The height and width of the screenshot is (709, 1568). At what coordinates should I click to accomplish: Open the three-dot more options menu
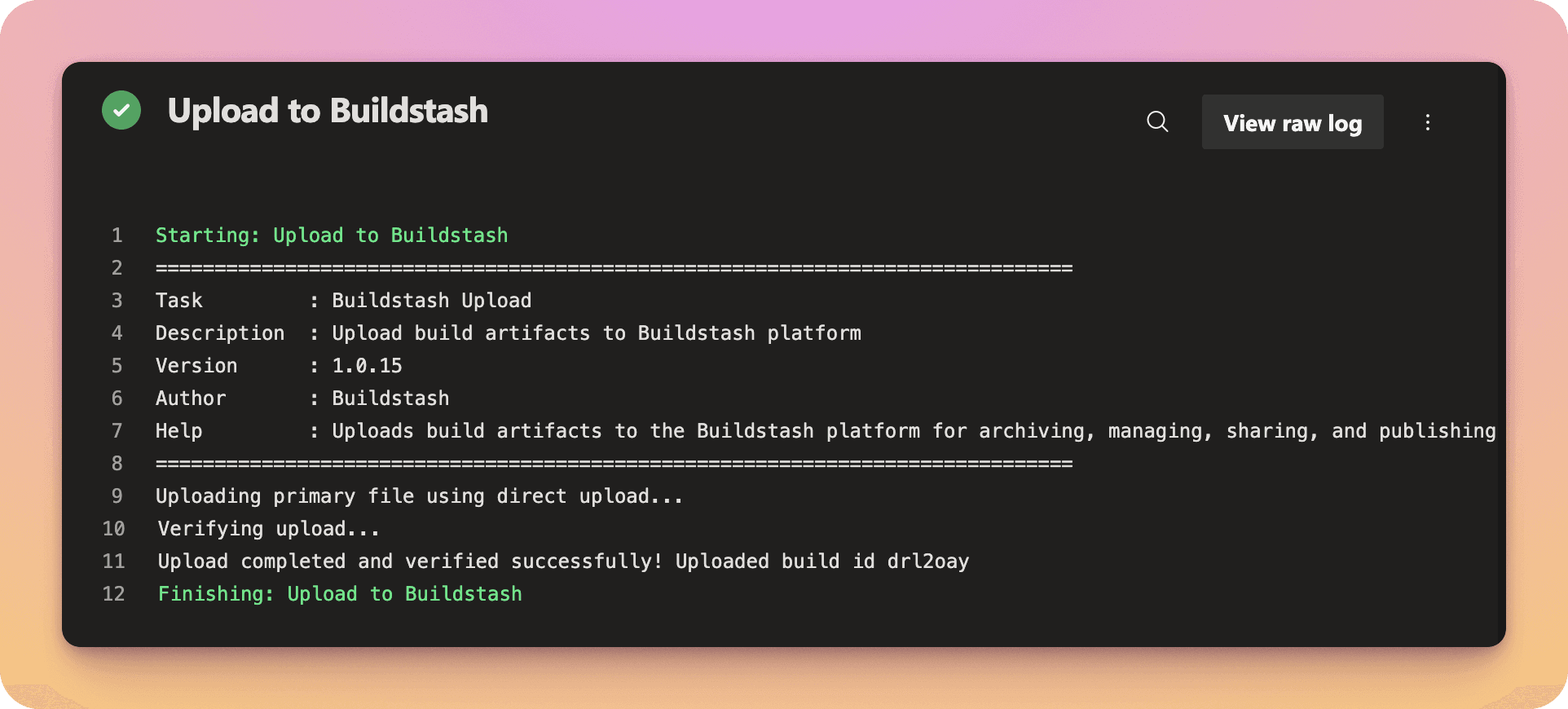1427,122
